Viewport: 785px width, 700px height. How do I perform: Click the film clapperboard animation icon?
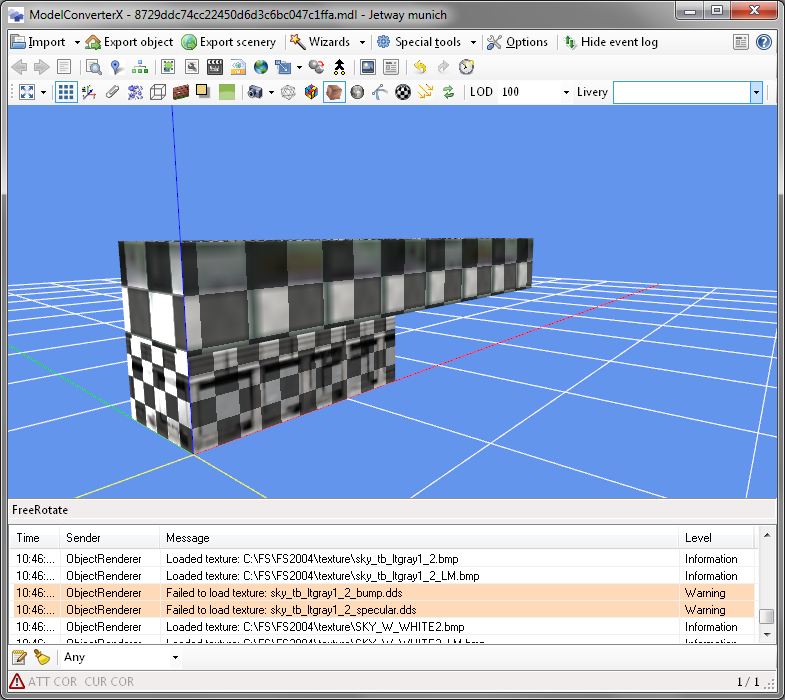tap(214, 67)
